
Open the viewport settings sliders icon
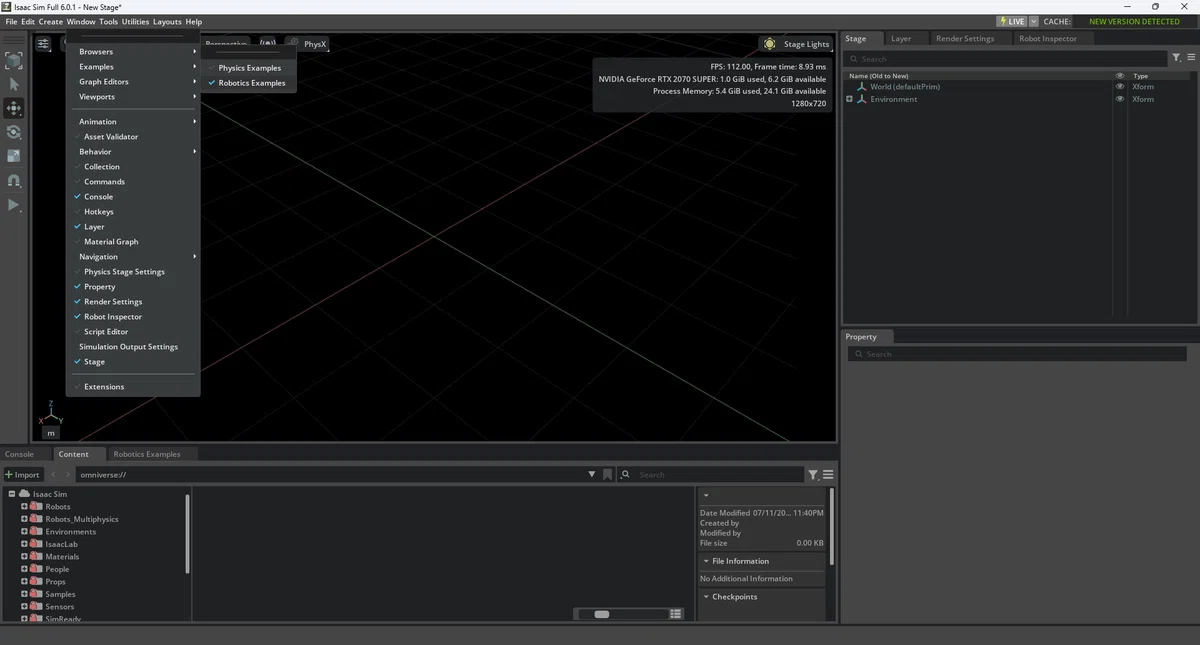(43, 44)
